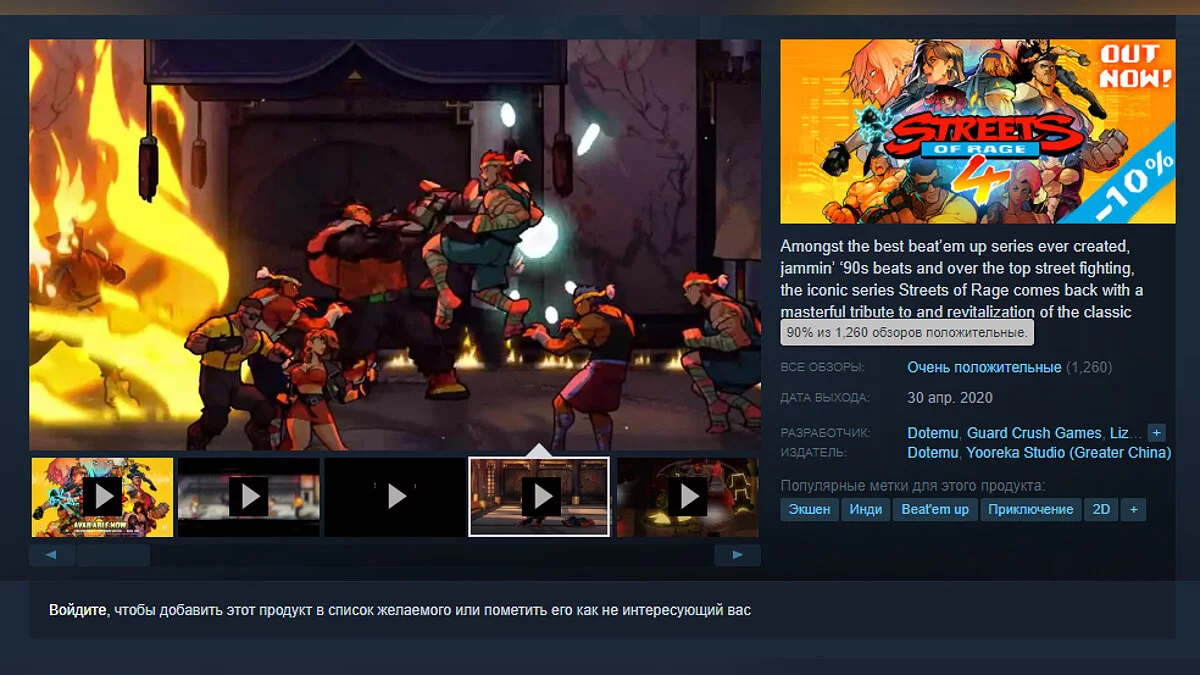Screen dimensions: 1200x675
Task: Click the right arrow of thumbnail strip
Action: click(737, 555)
